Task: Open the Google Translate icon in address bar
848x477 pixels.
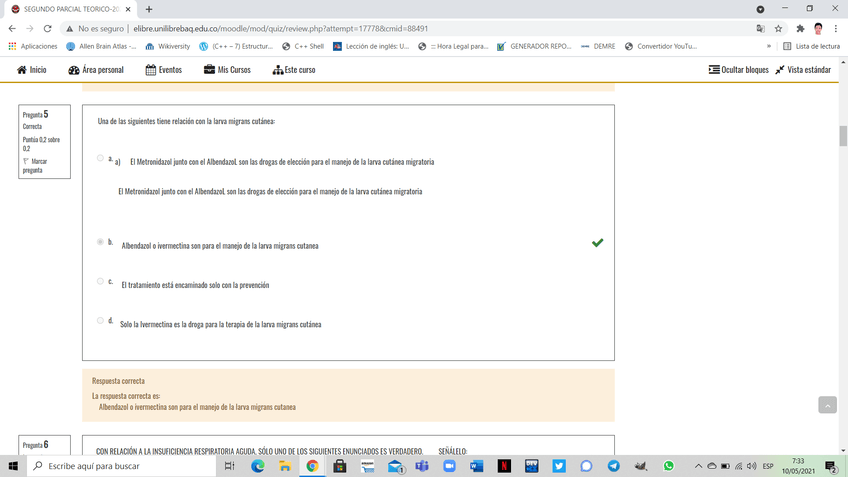Action: pos(760,29)
